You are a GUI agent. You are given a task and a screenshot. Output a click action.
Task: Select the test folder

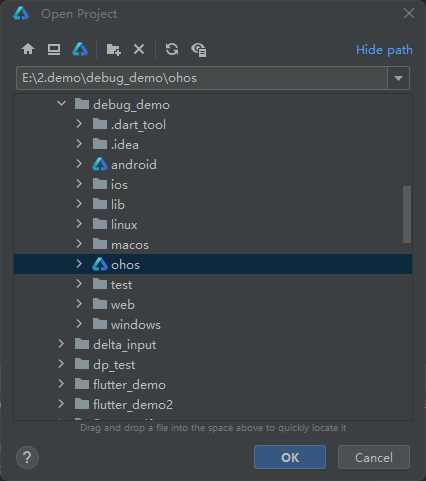click(121, 285)
